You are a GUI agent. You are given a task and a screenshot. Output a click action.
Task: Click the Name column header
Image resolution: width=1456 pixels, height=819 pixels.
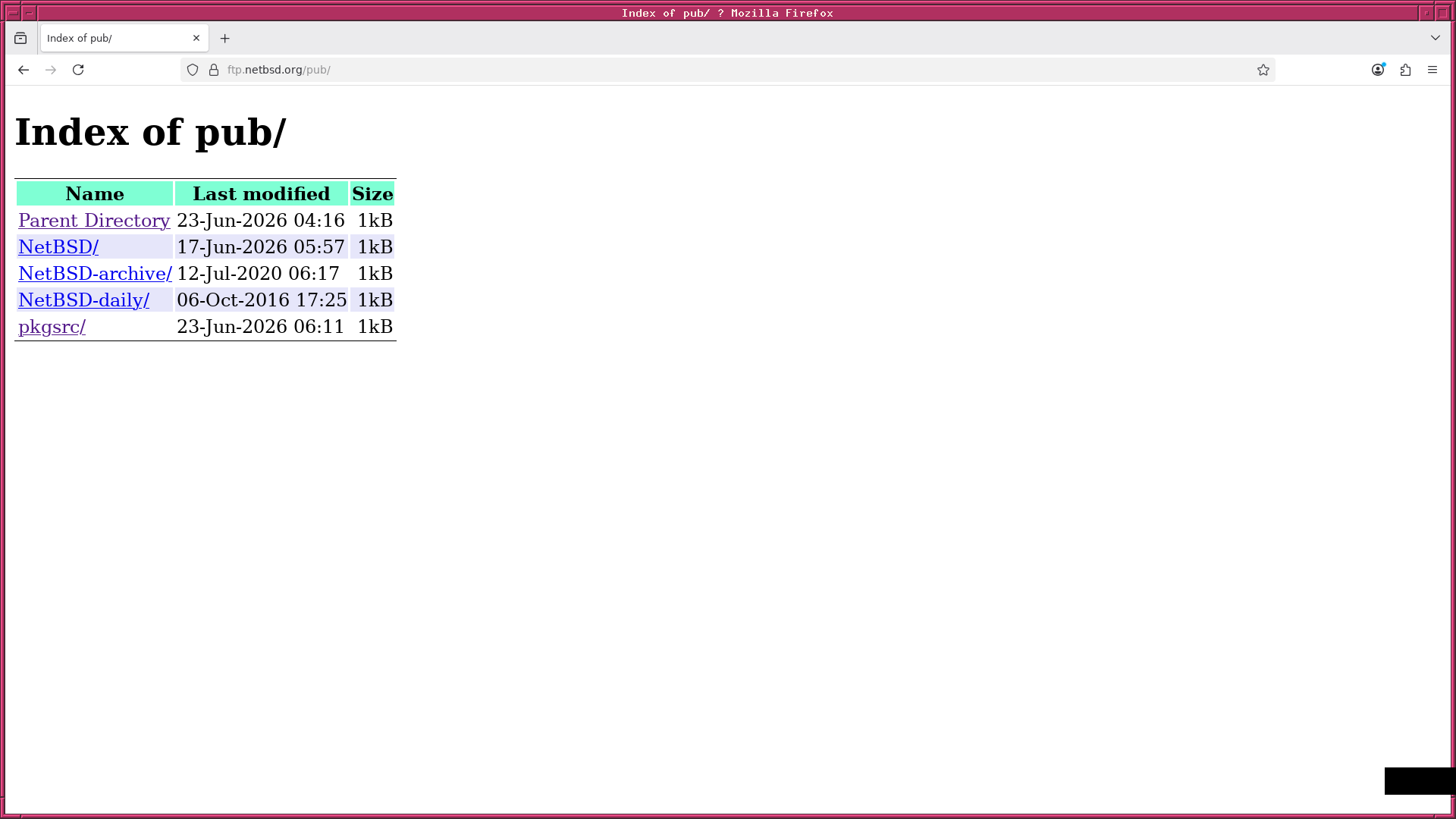pyautogui.click(x=95, y=194)
